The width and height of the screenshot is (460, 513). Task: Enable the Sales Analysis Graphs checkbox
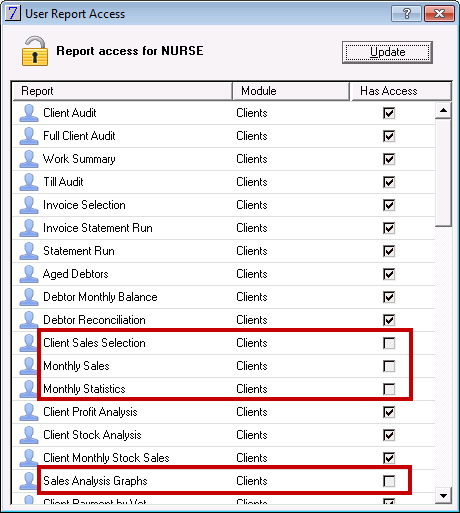[x=389, y=481]
